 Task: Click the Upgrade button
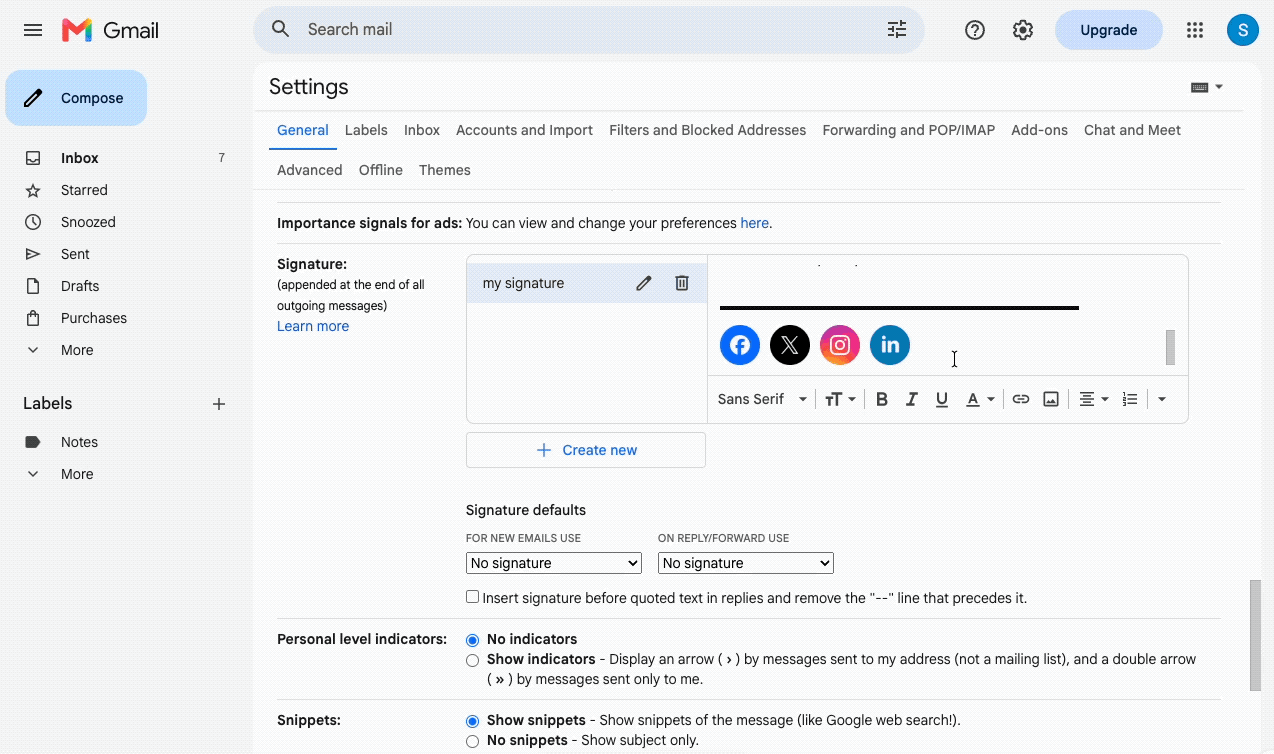click(x=1109, y=30)
